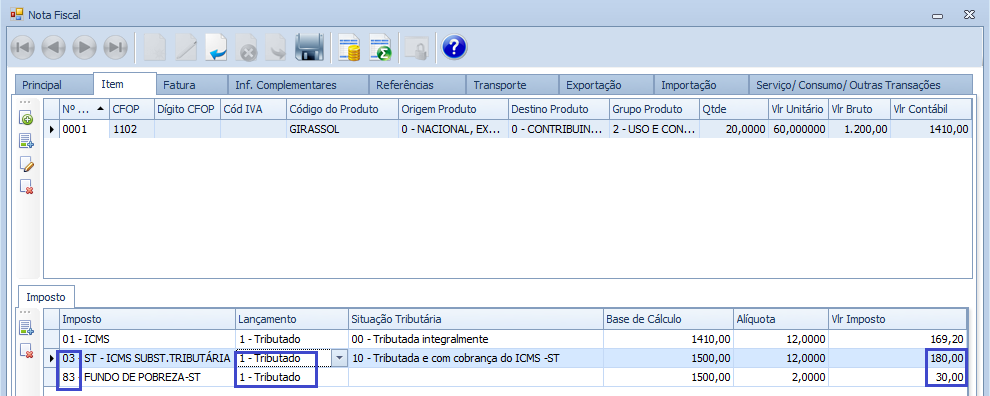Switch to the Importação tab
This screenshot has width=990, height=396.
click(700, 85)
